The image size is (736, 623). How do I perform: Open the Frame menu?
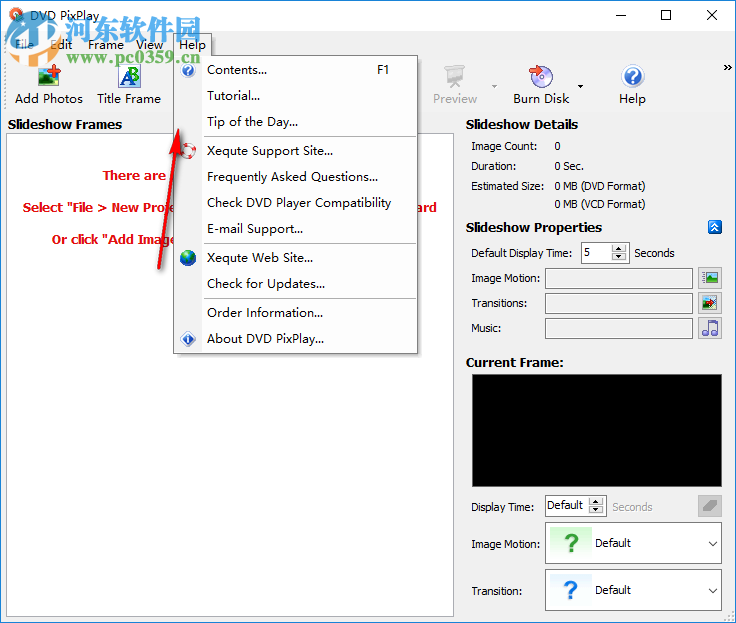click(106, 45)
